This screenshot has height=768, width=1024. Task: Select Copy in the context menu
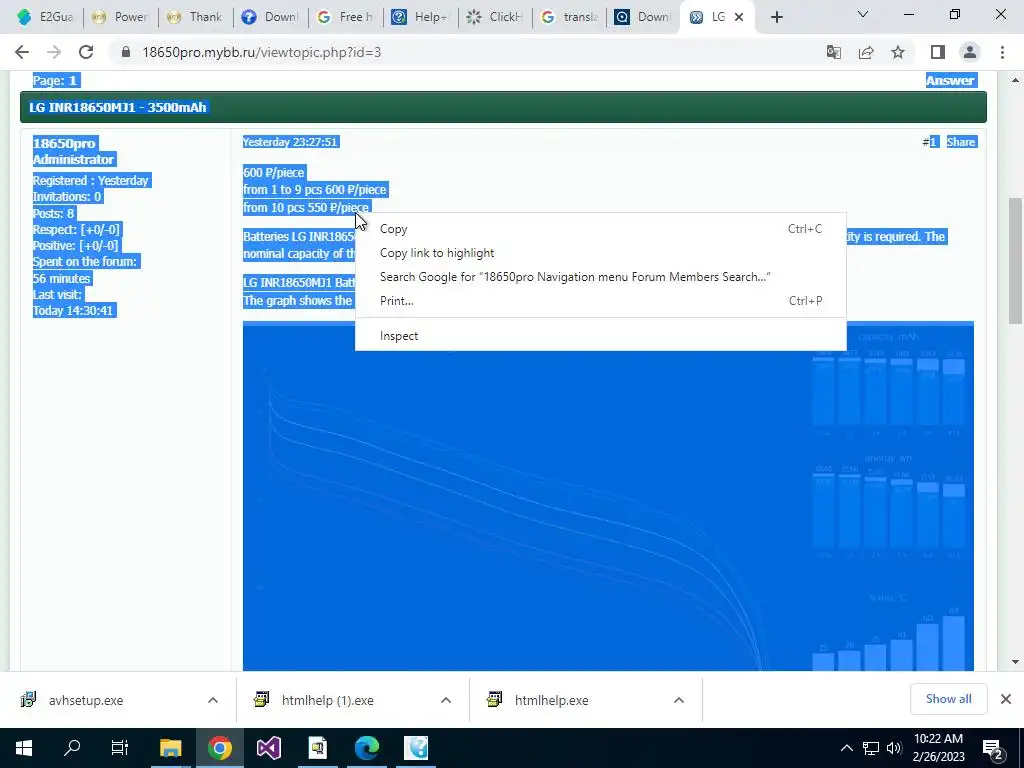click(600, 229)
